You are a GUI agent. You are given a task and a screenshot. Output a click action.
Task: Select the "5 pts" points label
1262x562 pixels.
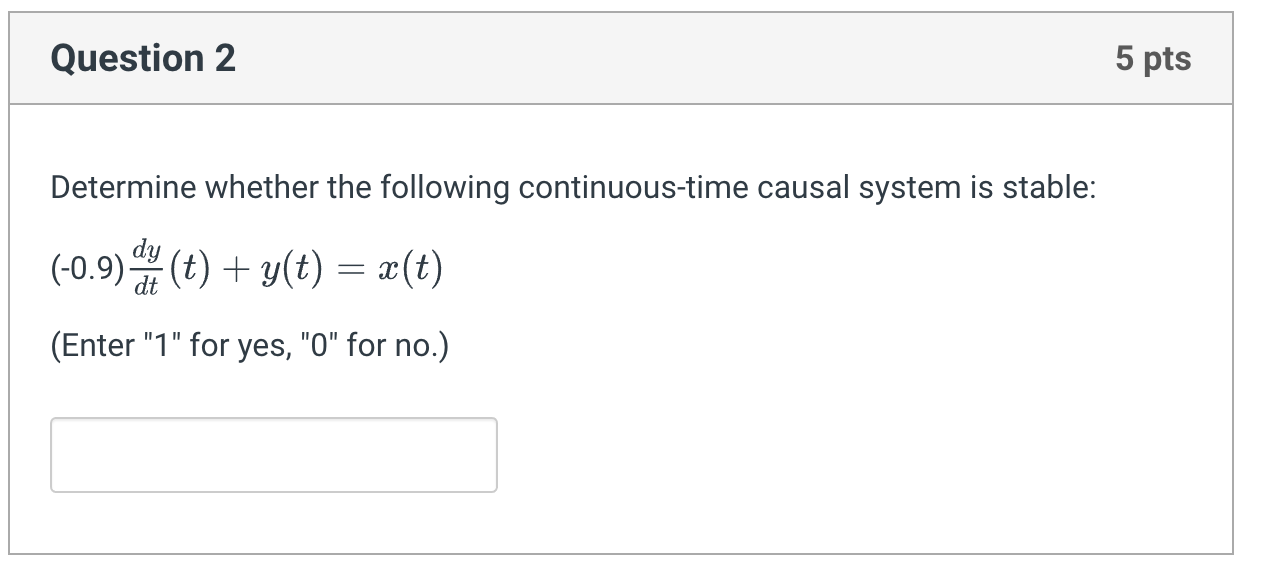click(1153, 59)
